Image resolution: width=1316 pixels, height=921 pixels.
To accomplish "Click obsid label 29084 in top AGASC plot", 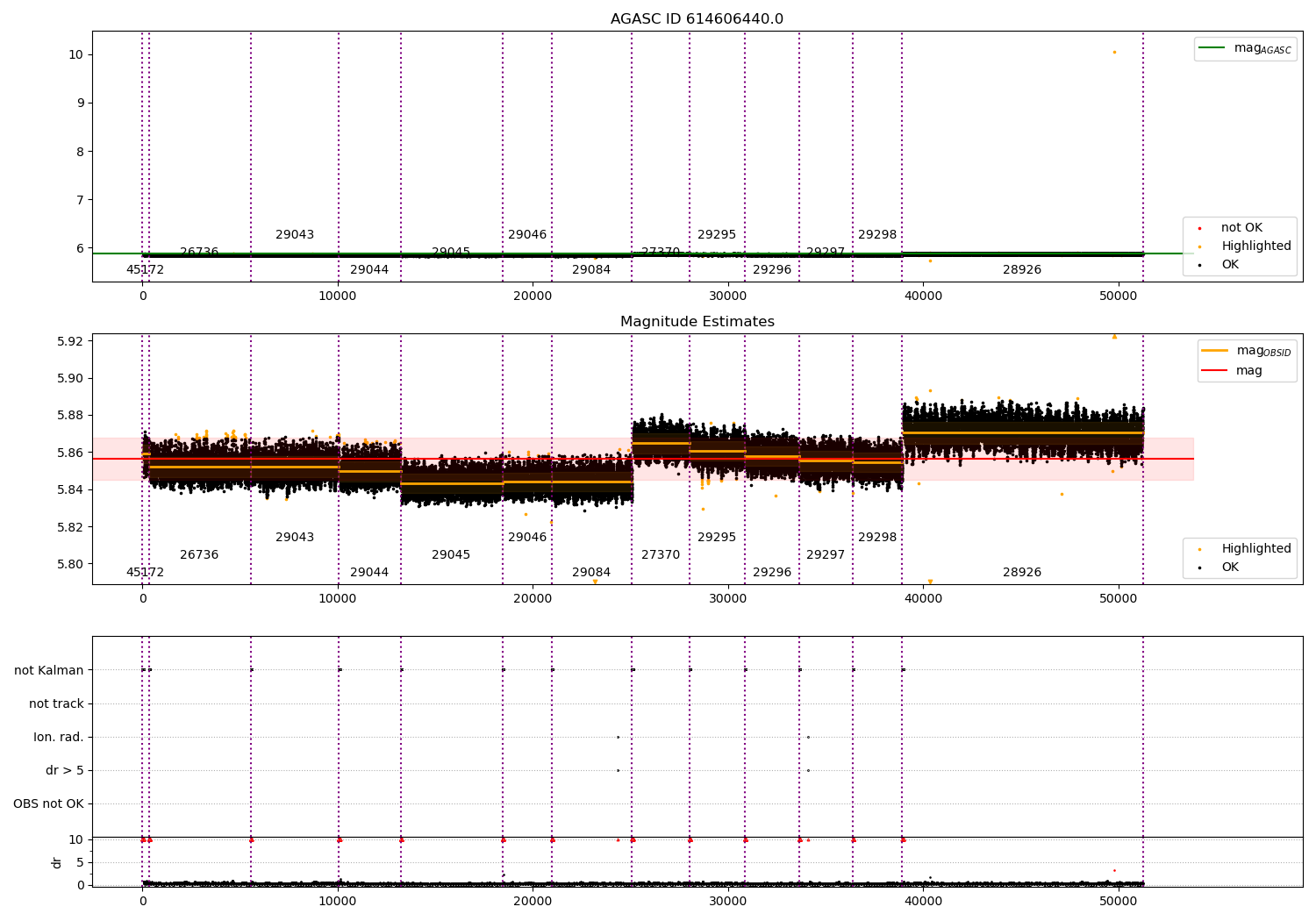I will click(x=591, y=270).
